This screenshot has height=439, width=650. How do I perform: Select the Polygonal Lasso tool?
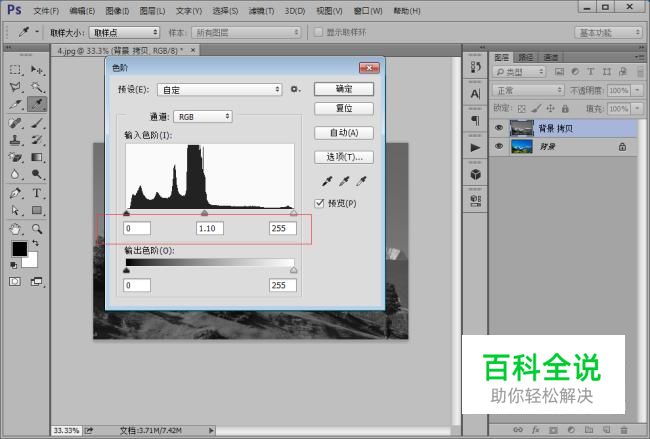click(15, 87)
